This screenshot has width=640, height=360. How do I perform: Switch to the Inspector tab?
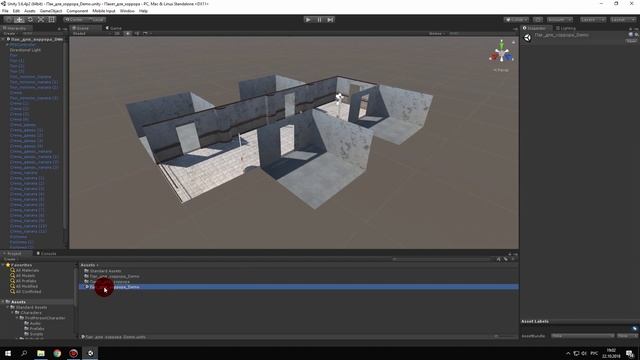[x=535, y=28]
